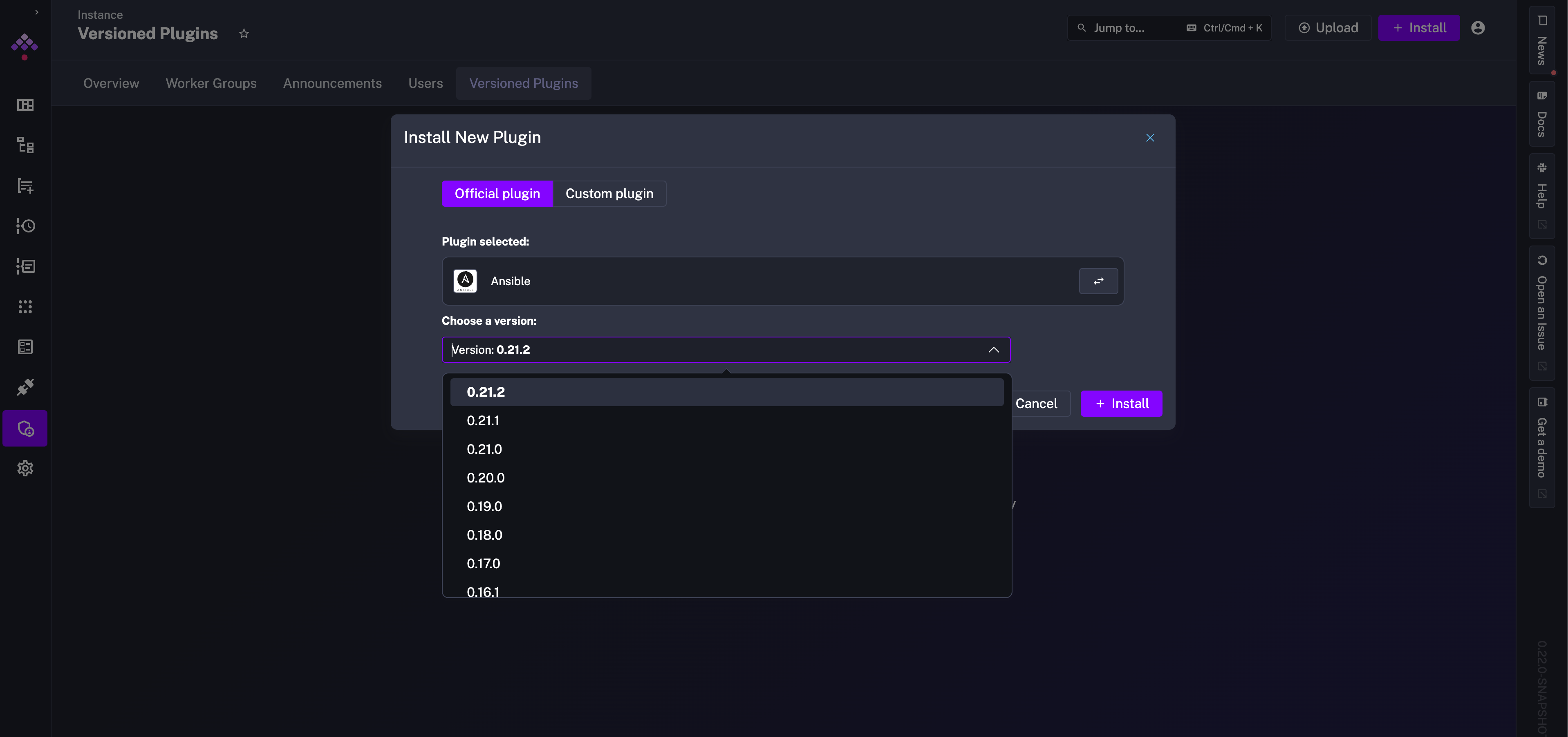Expand the sidebar using the top-left chevron
Screen dimensions: 1568x737
(x=36, y=11)
